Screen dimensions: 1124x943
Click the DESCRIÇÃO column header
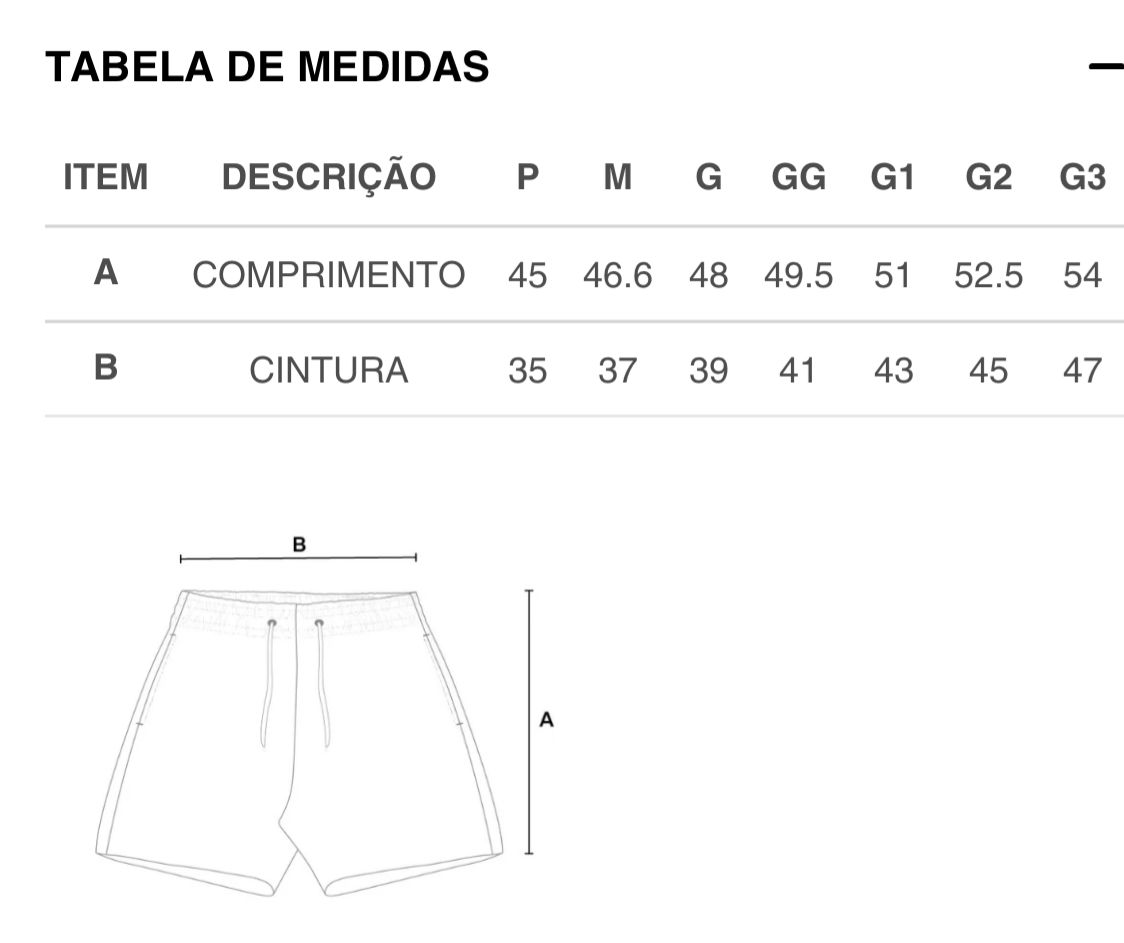pyautogui.click(x=329, y=176)
